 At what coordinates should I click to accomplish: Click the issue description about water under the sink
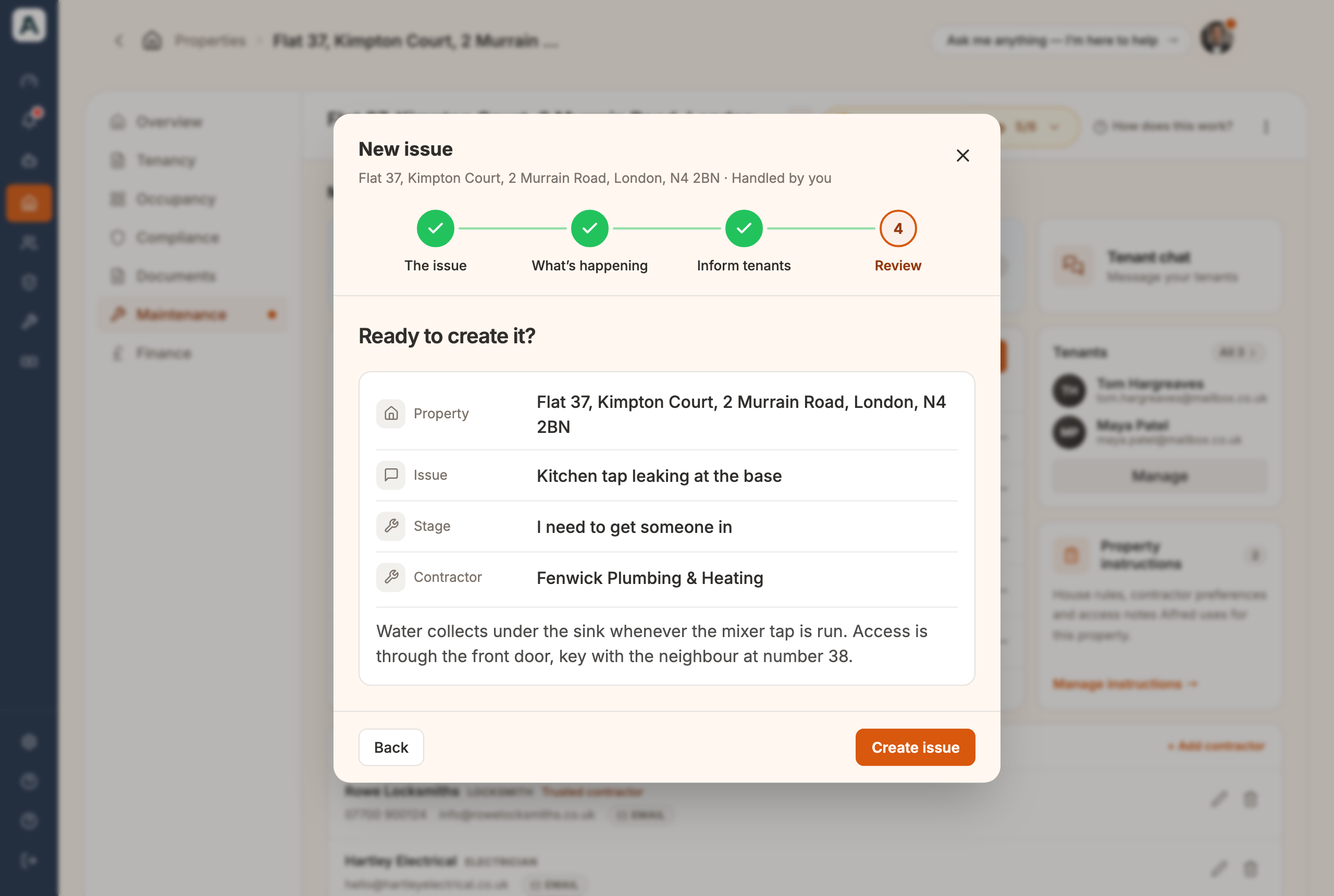point(651,643)
